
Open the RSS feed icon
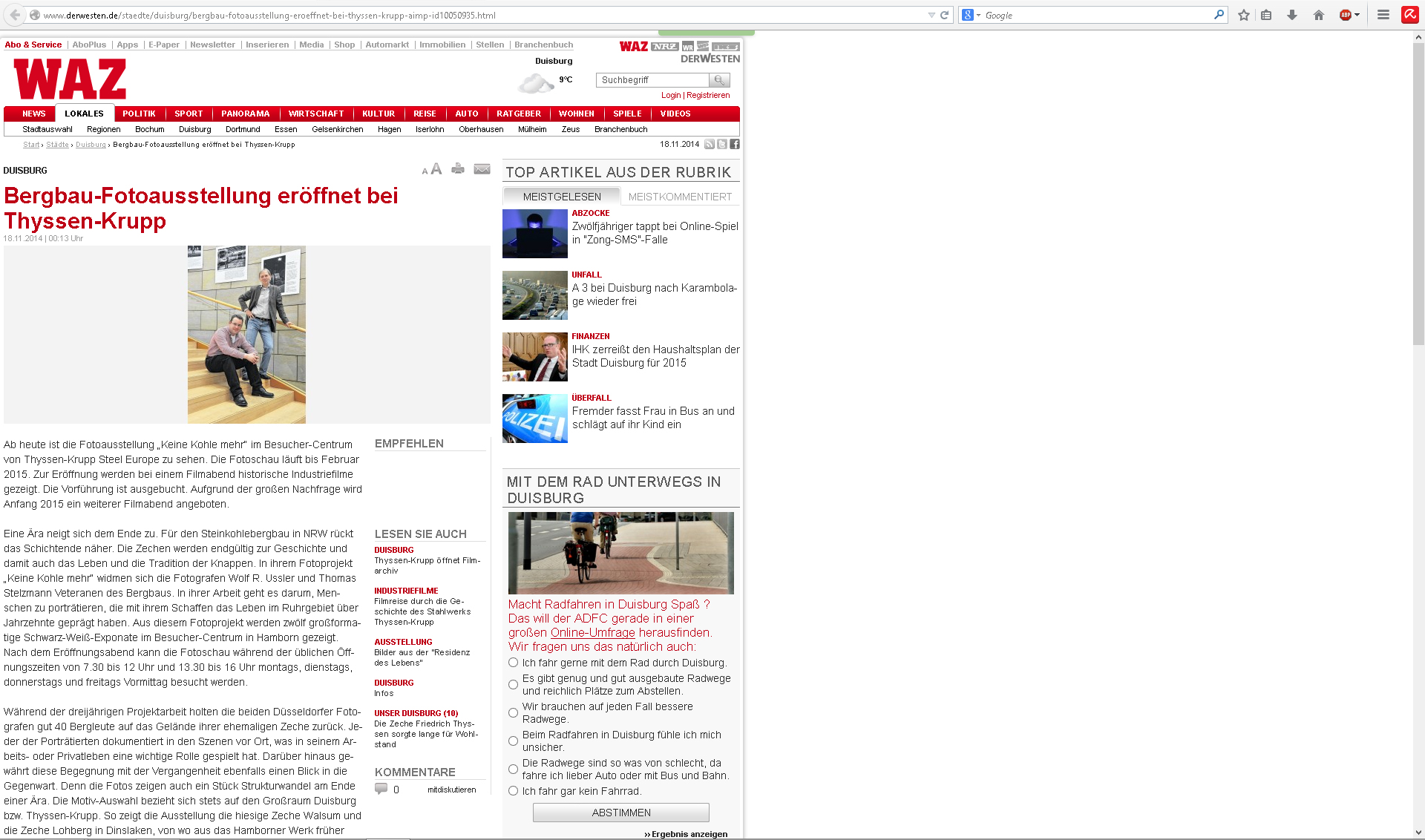(710, 144)
